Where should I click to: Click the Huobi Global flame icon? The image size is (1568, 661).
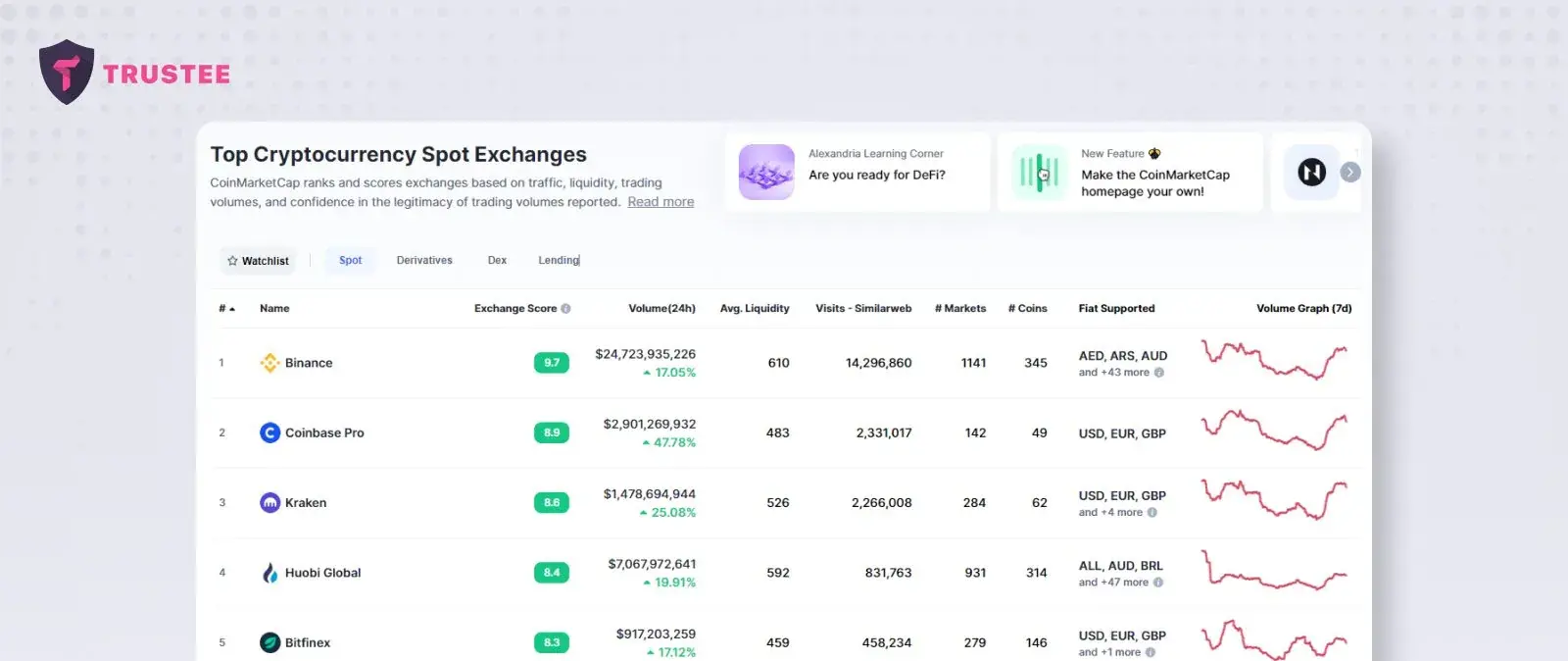(x=269, y=573)
